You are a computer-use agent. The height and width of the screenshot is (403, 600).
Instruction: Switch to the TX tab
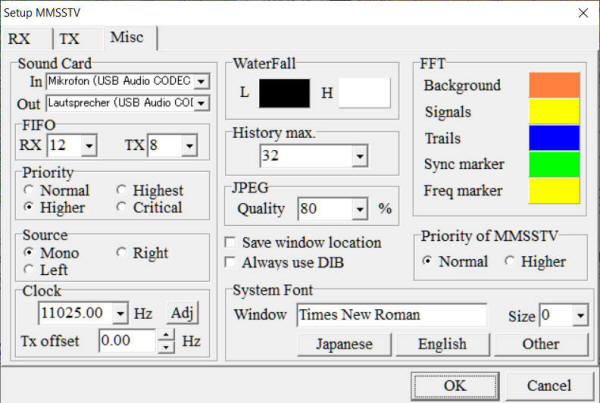[69, 39]
